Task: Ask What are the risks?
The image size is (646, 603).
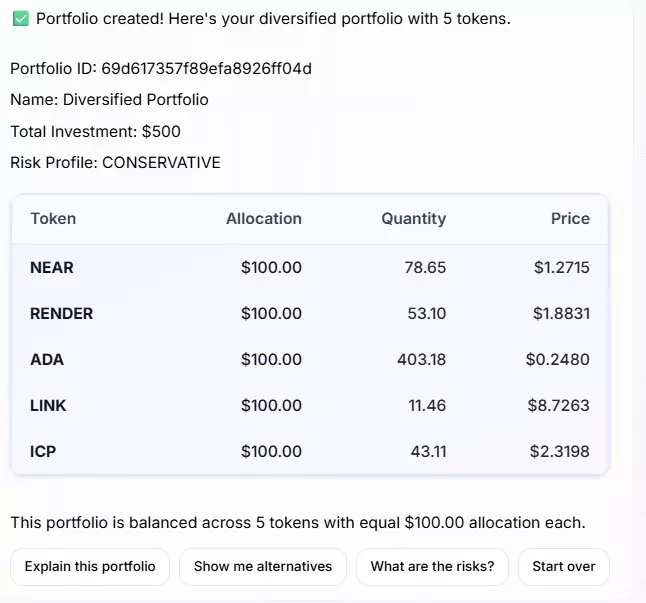Action: click(432, 567)
